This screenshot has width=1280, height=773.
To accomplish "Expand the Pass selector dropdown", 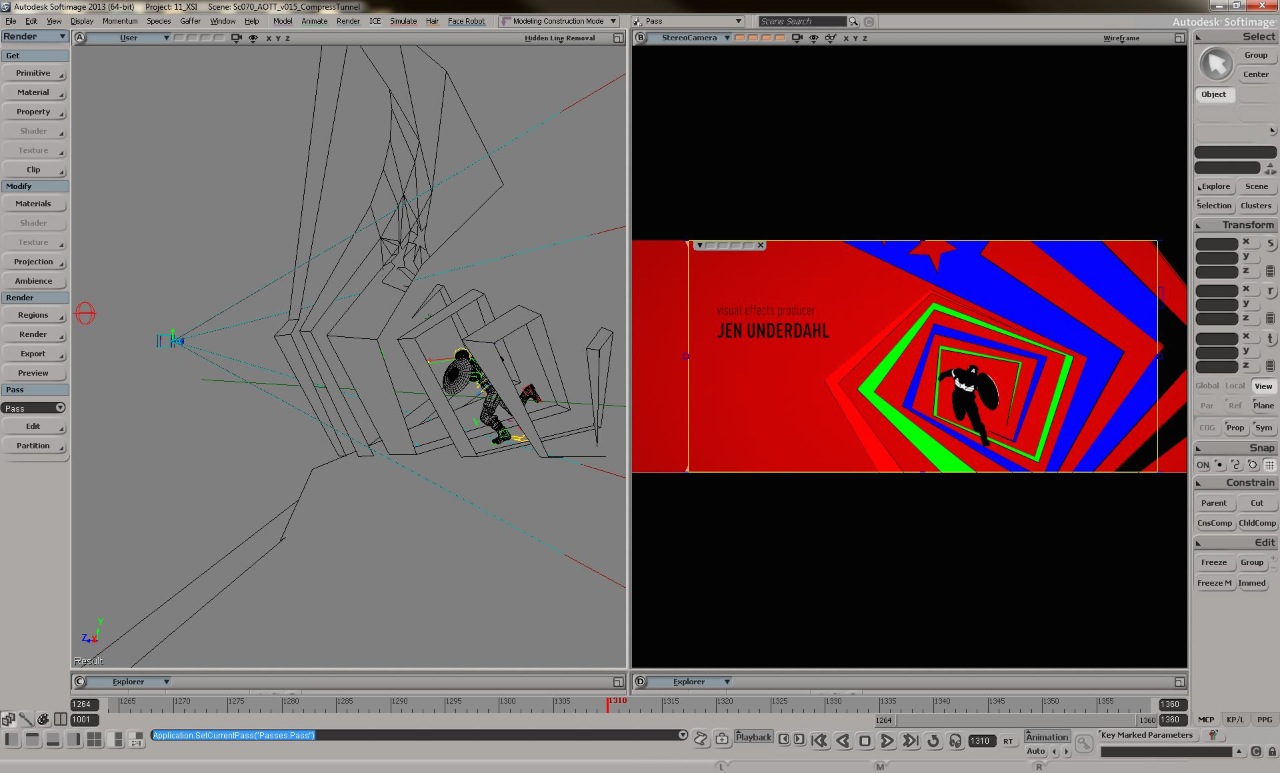I will pos(33,408).
